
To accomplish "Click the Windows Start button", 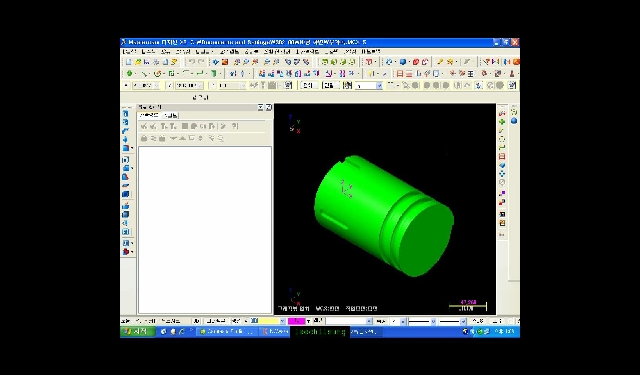I will (138, 332).
